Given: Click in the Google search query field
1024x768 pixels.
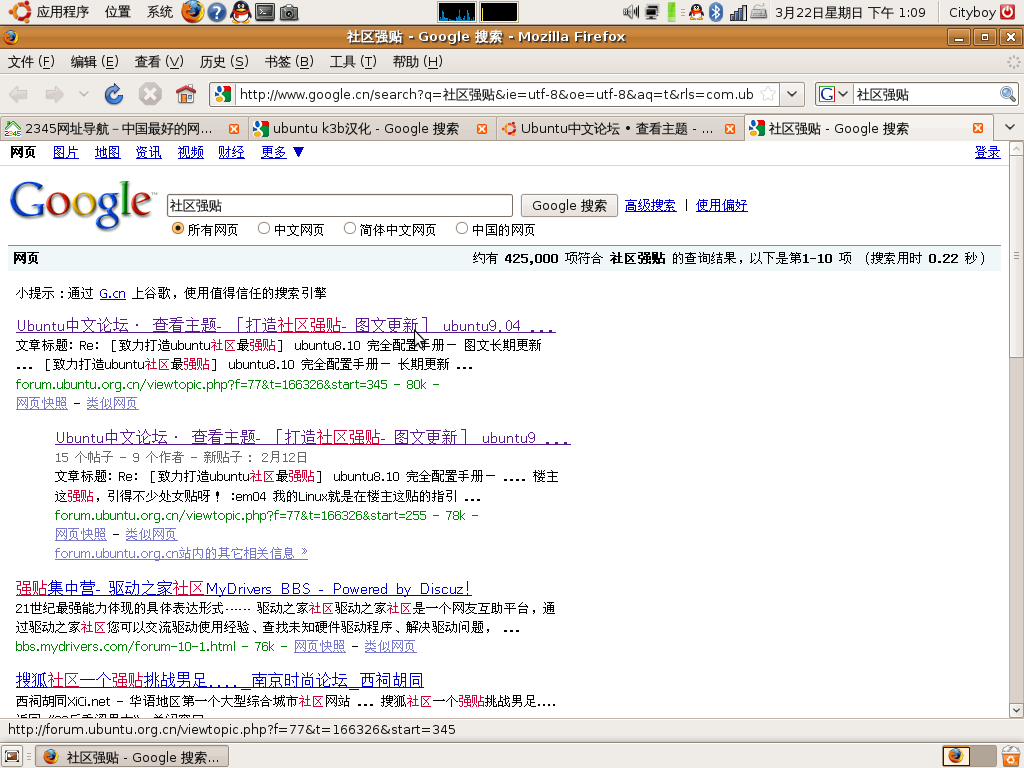Looking at the screenshot, I should click(x=340, y=206).
